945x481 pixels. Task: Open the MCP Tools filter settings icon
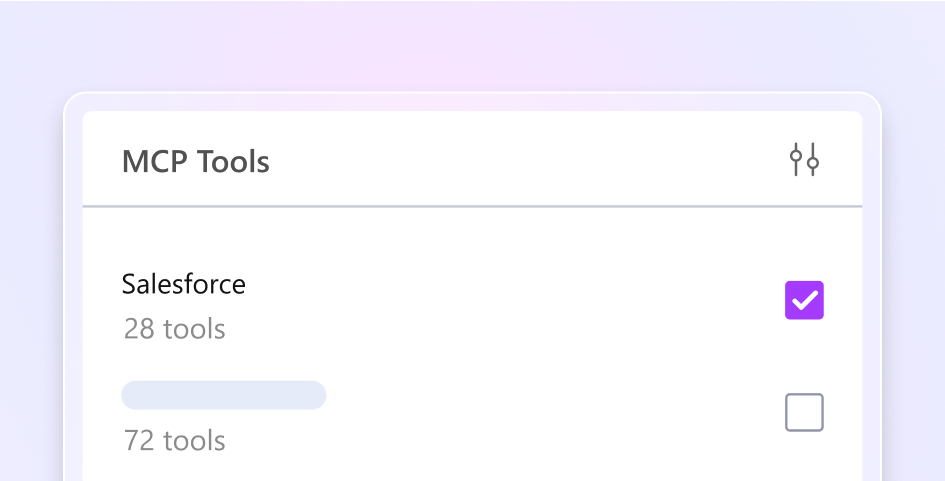(x=804, y=160)
